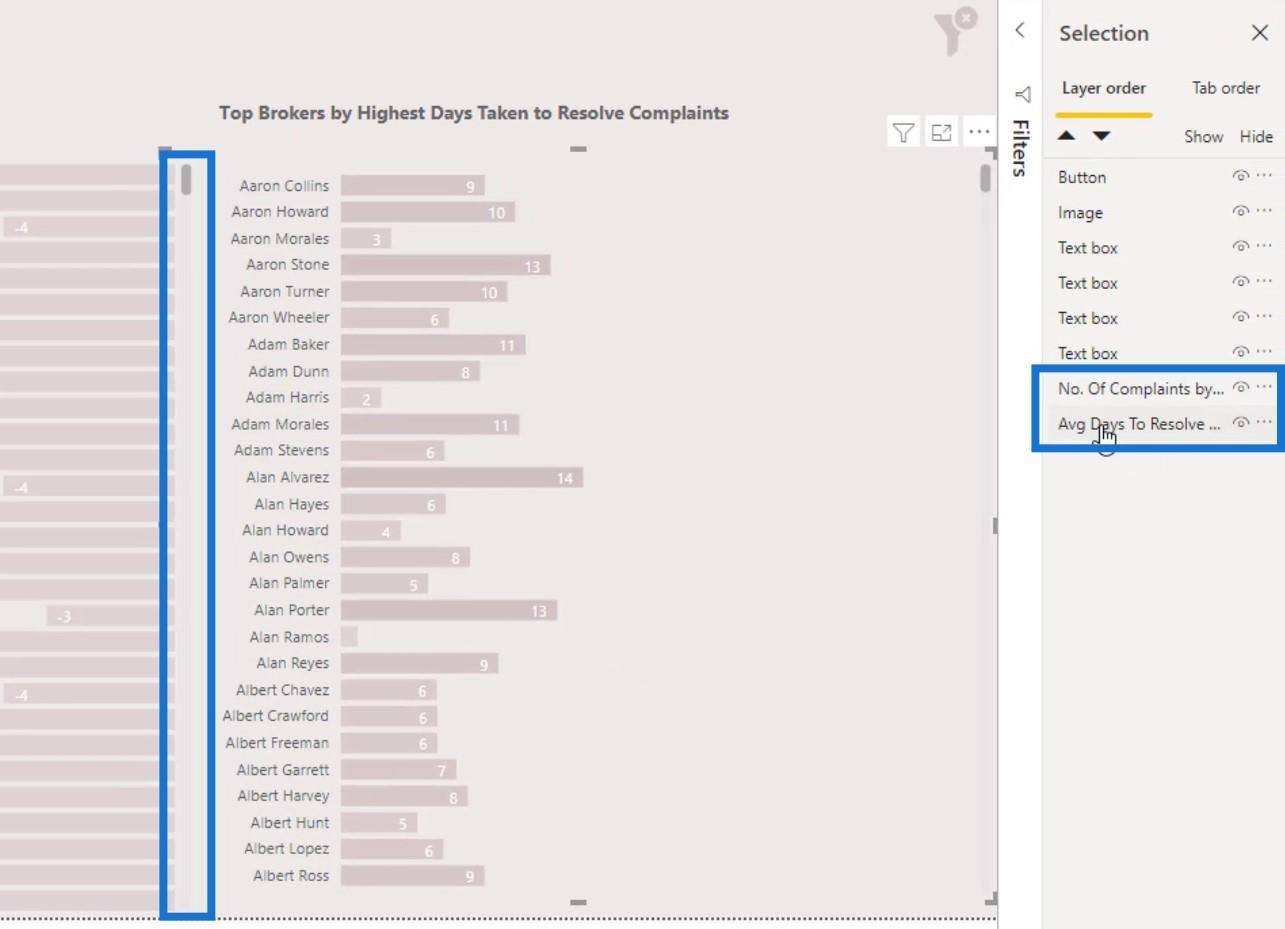Select the Avg Days To Resolve layer
The height and width of the screenshot is (929, 1285).
coord(1139,424)
